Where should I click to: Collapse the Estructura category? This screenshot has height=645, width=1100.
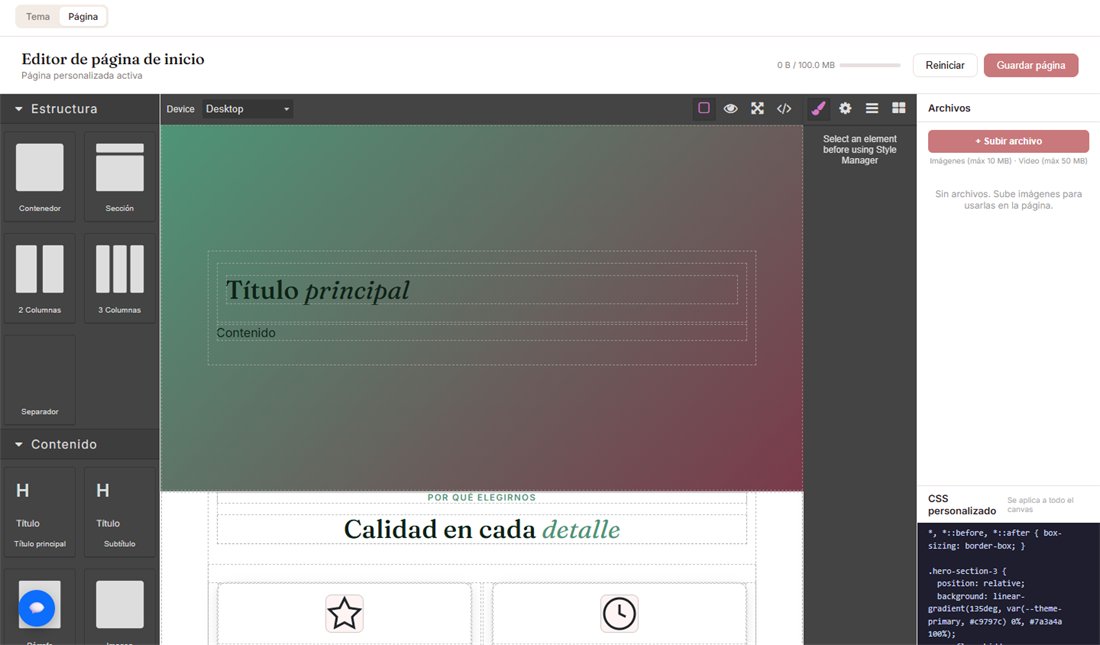pyautogui.click(x=80, y=109)
